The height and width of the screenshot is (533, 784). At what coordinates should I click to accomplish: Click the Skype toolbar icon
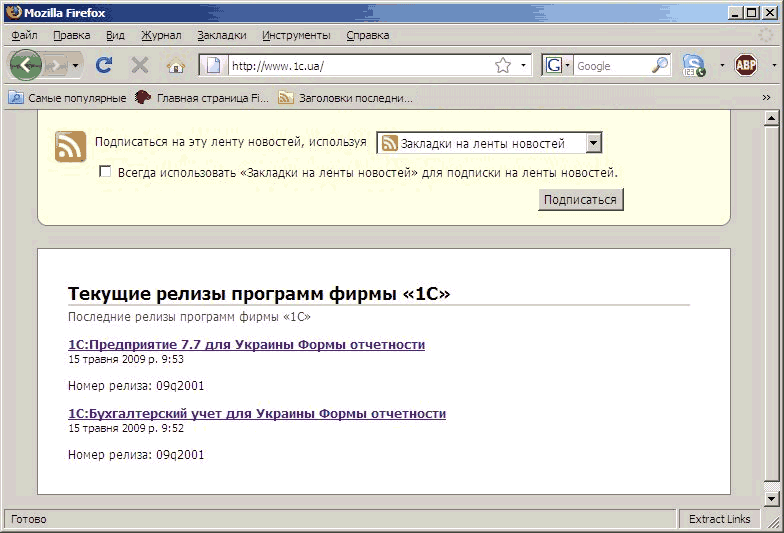(694, 66)
